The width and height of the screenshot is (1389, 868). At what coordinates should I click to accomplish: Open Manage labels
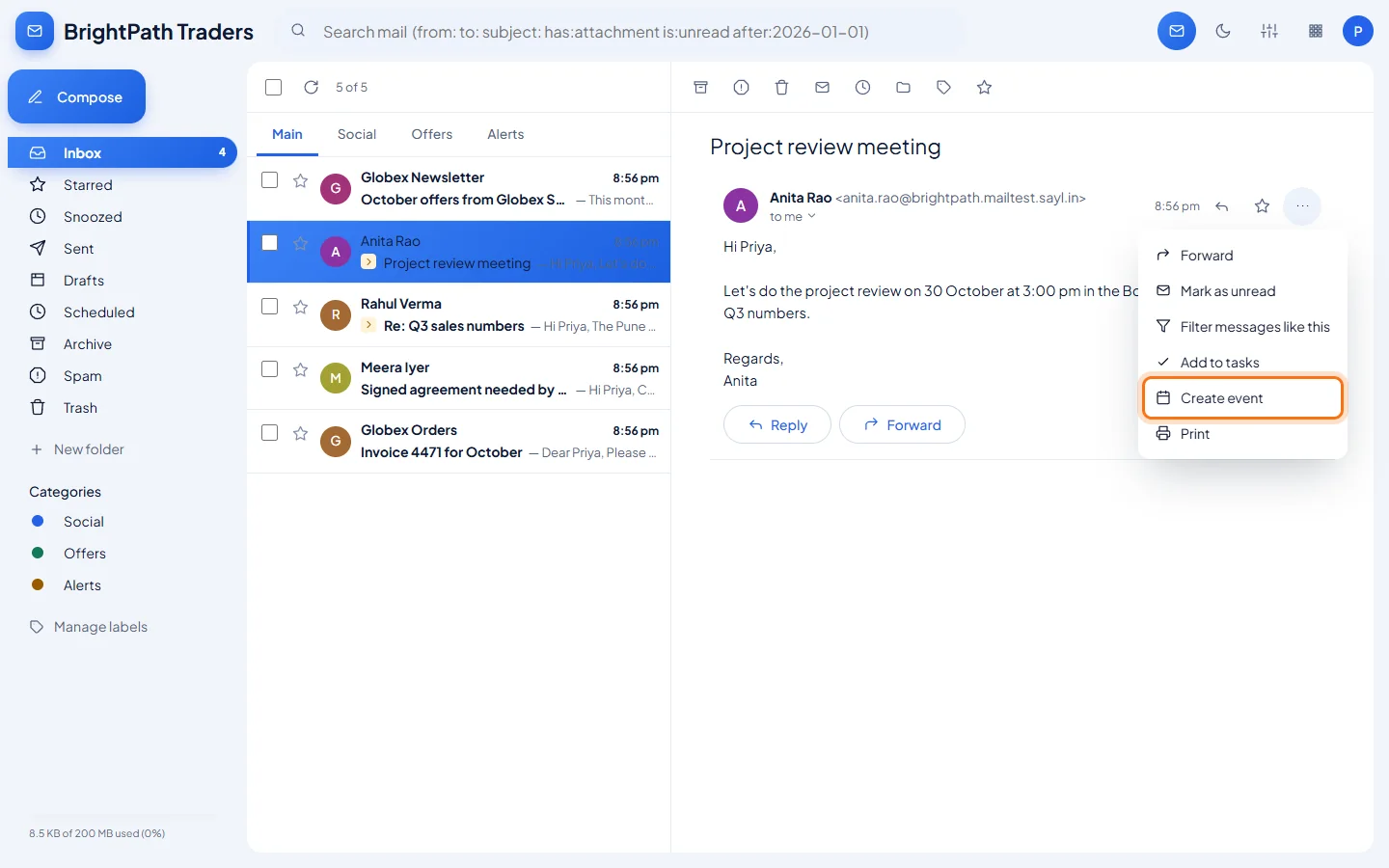pyautogui.click(x=89, y=627)
